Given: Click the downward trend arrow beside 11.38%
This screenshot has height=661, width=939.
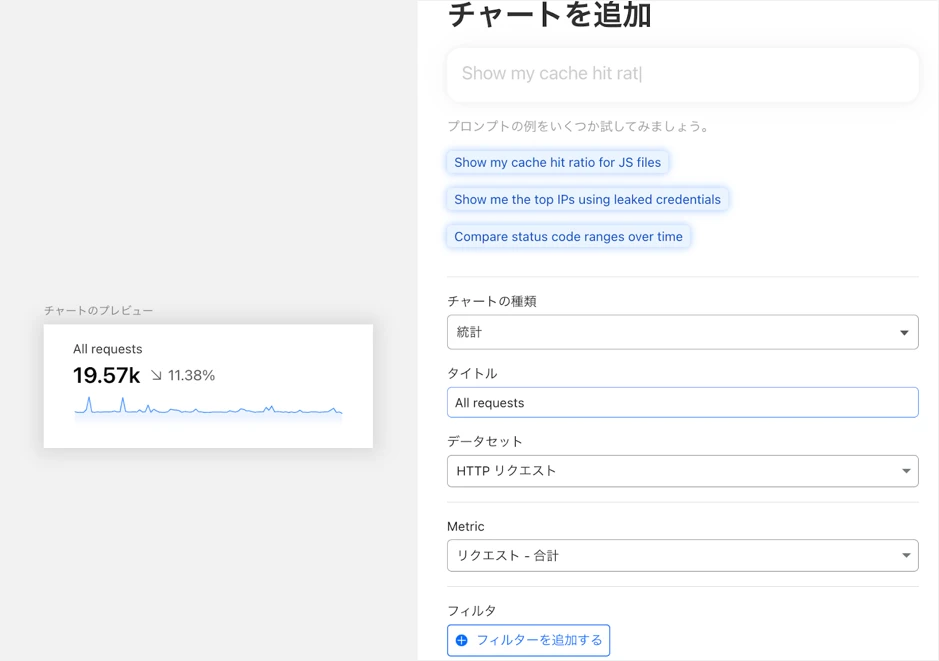Looking at the screenshot, I should click(x=156, y=376).
